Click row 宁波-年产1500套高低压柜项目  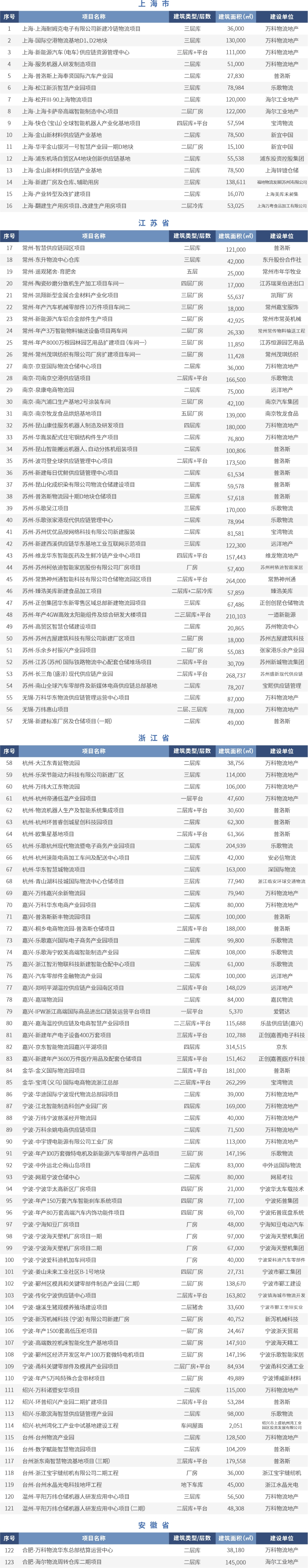click(x=154, y=1331)
